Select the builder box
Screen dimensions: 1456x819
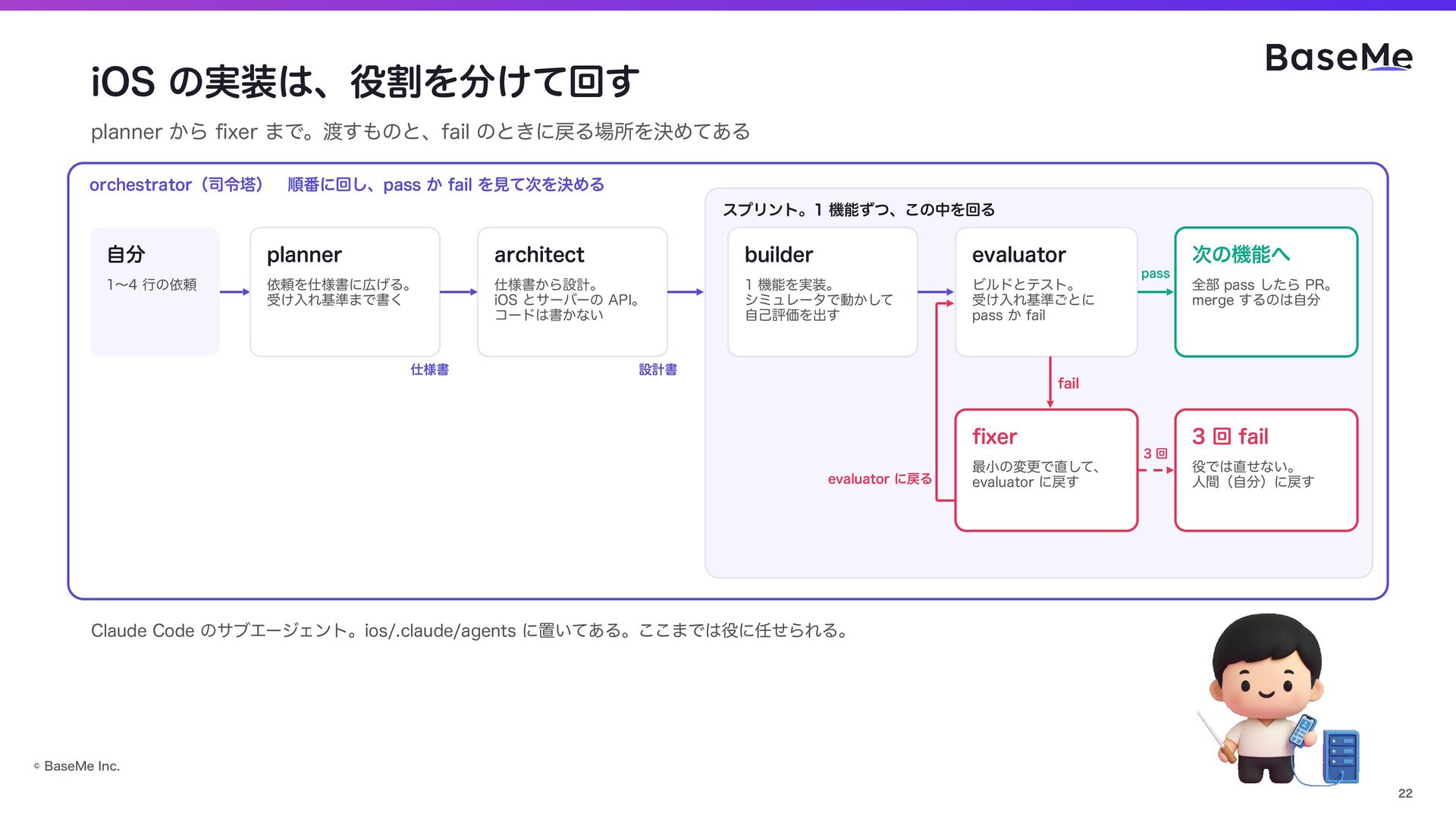coord(823,292)
